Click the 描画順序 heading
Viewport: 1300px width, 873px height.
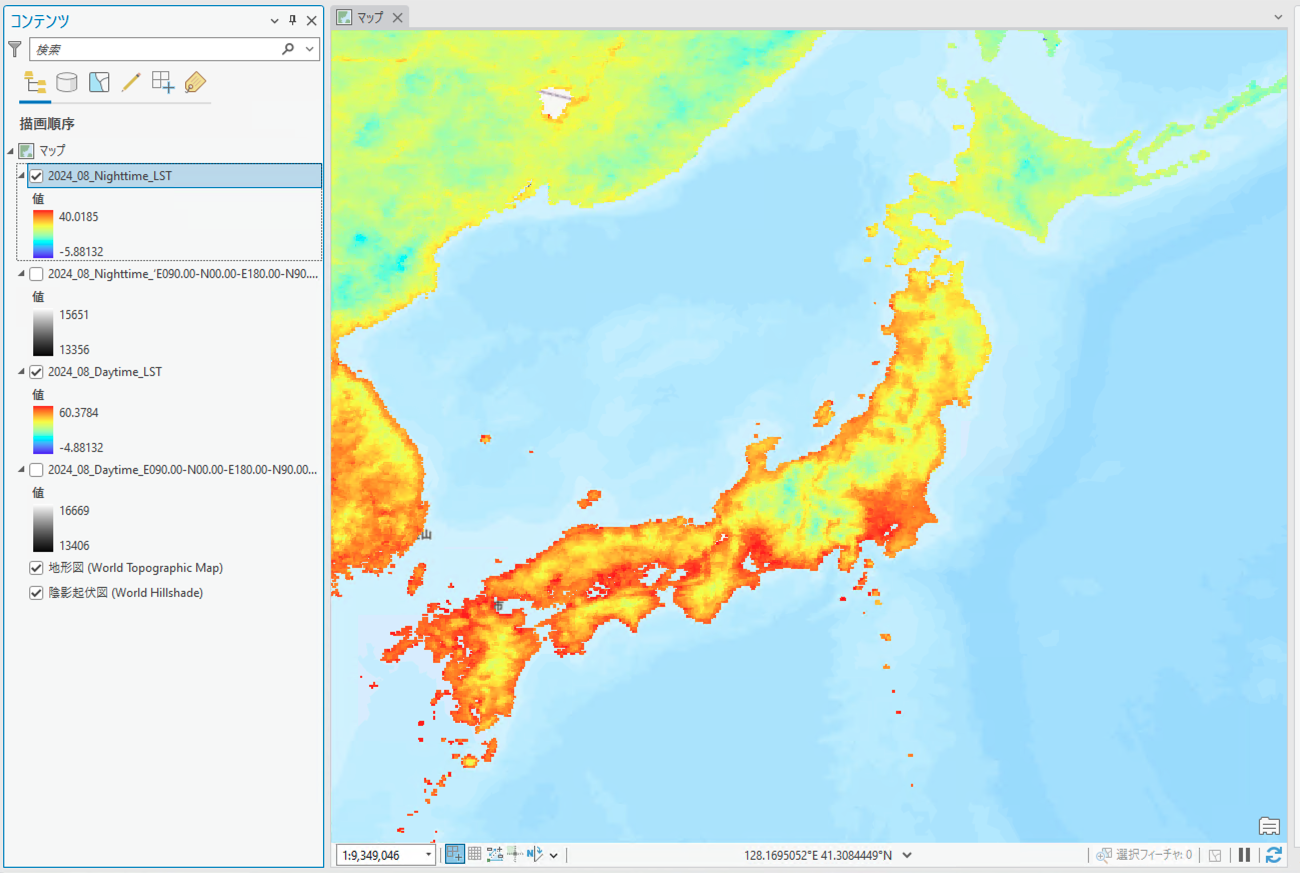(x=47, y=124)
